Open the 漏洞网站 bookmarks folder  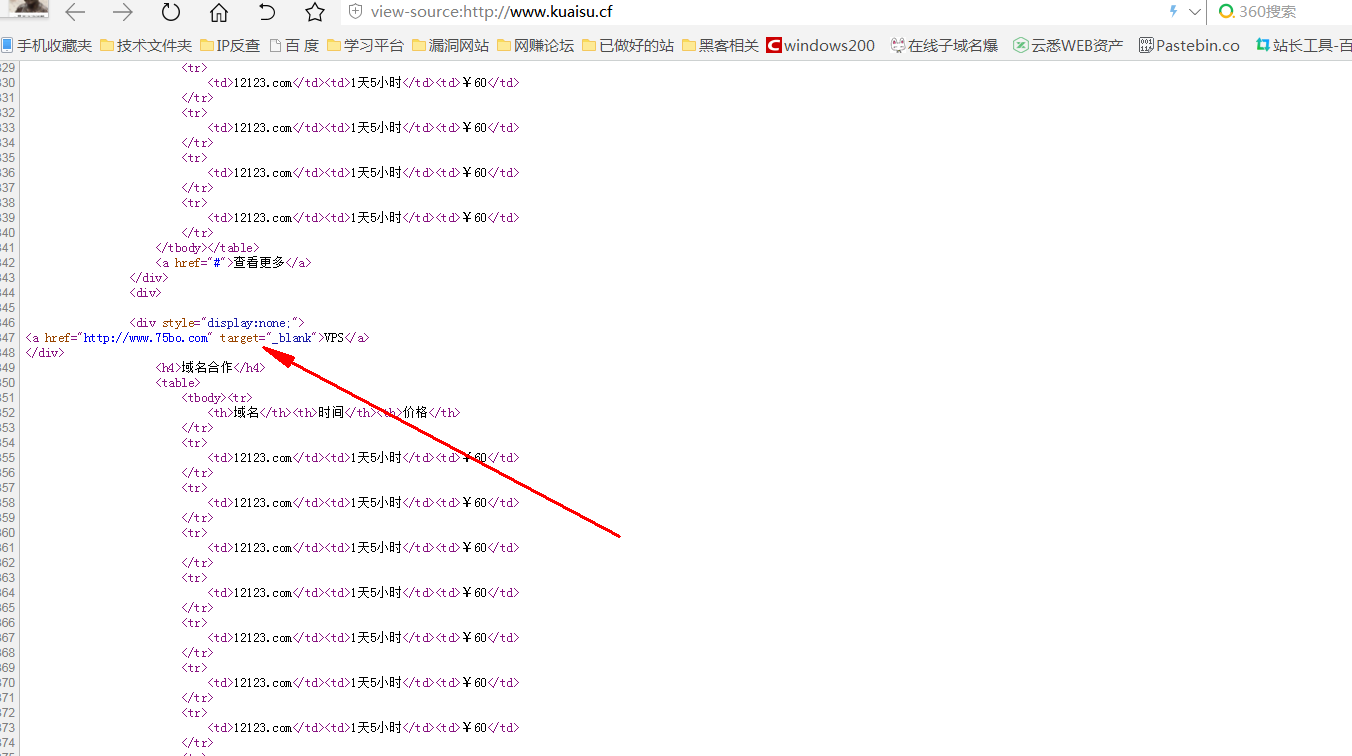(451, 45)
